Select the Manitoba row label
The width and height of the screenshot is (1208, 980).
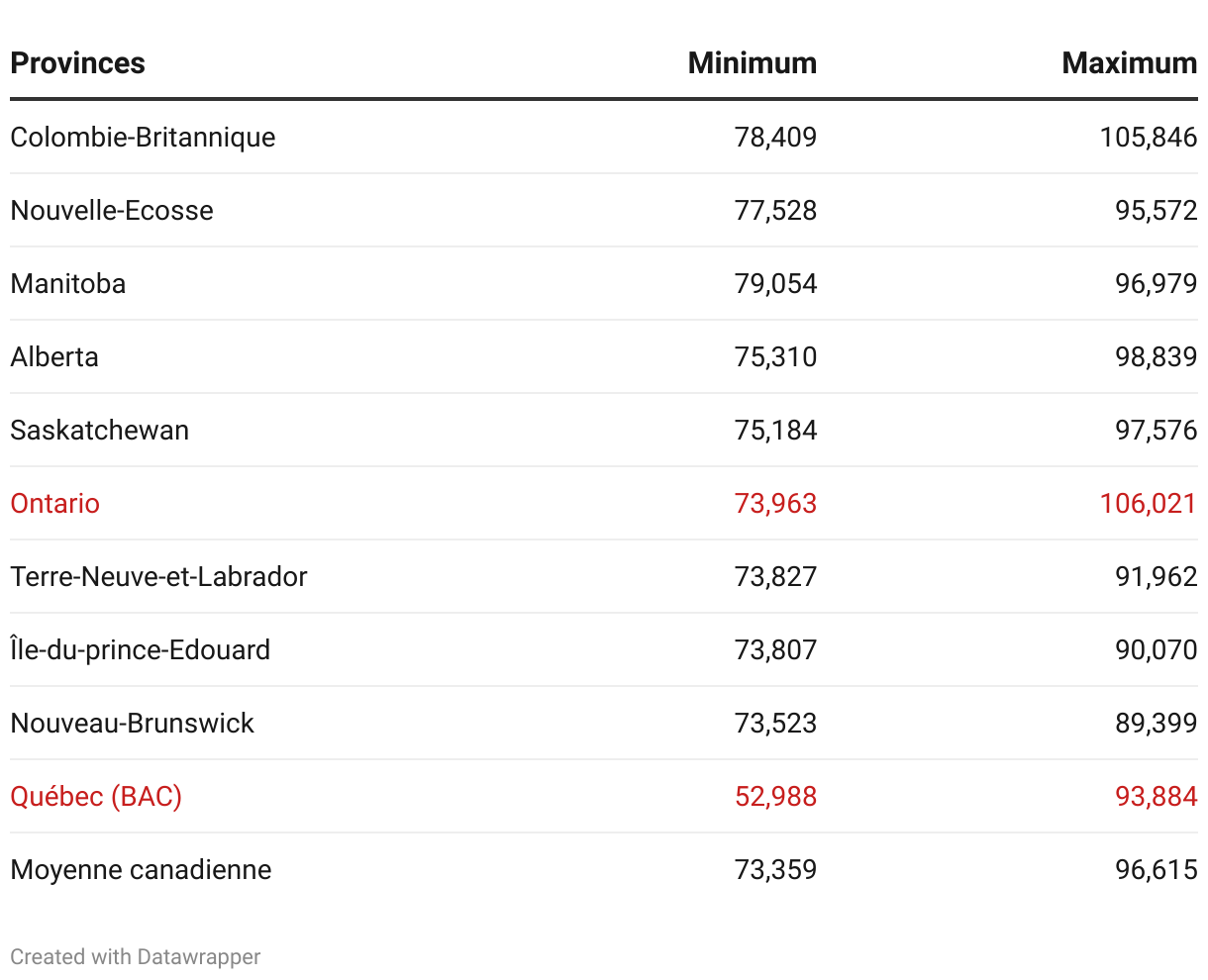pos(68,283)
